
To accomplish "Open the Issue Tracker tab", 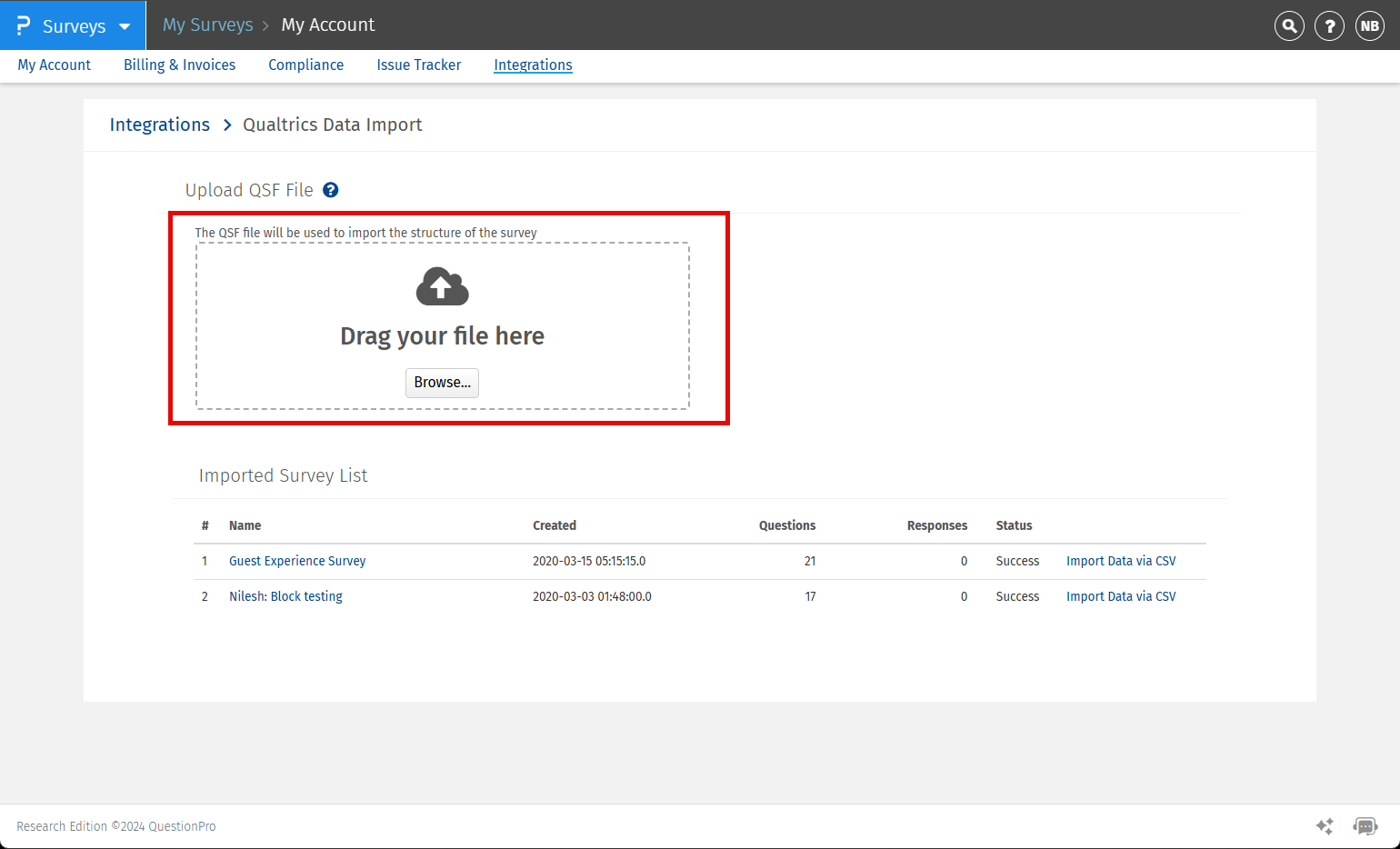I will pos(418,65).
